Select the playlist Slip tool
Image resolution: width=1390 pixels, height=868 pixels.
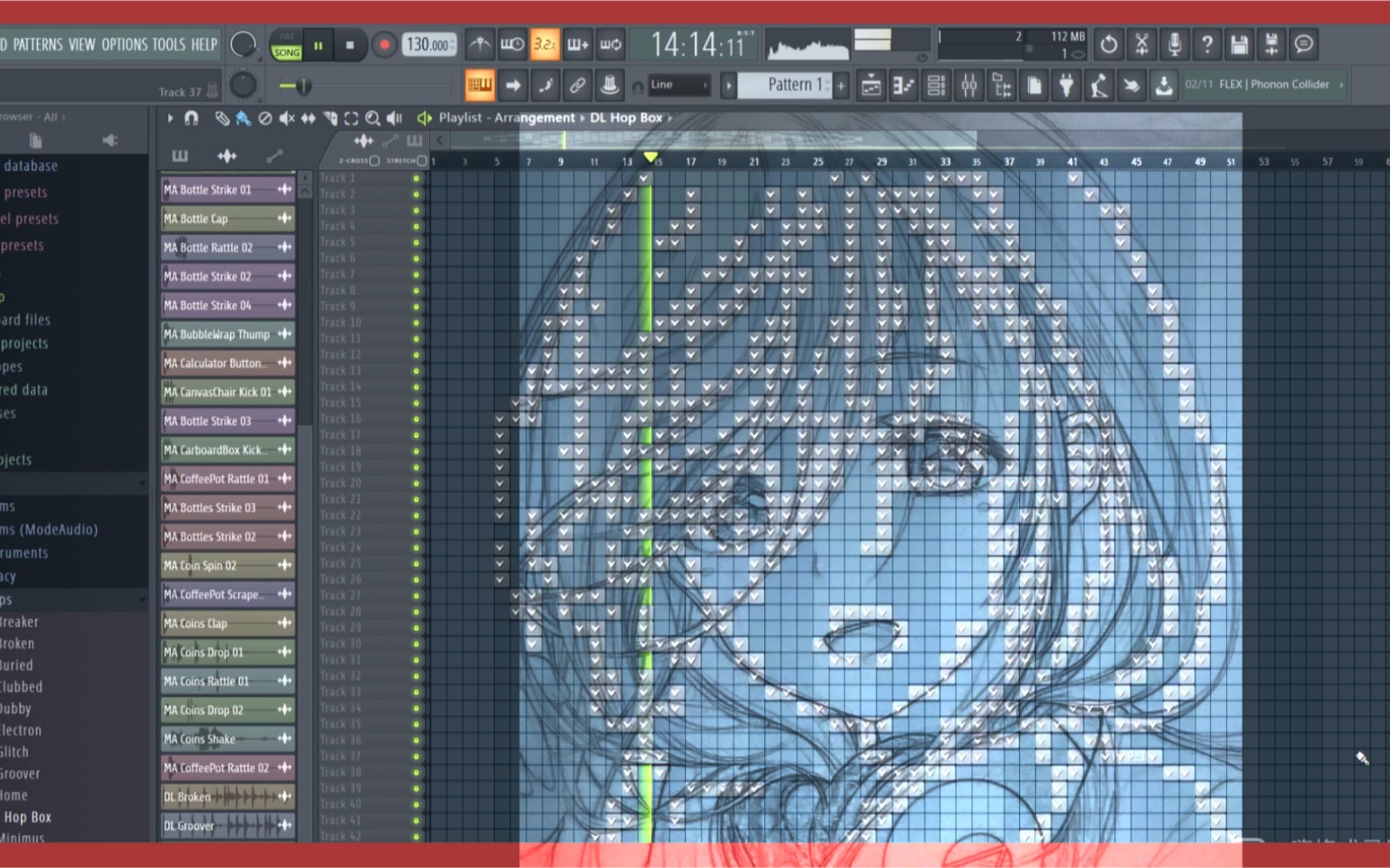(x=308, y=118)
